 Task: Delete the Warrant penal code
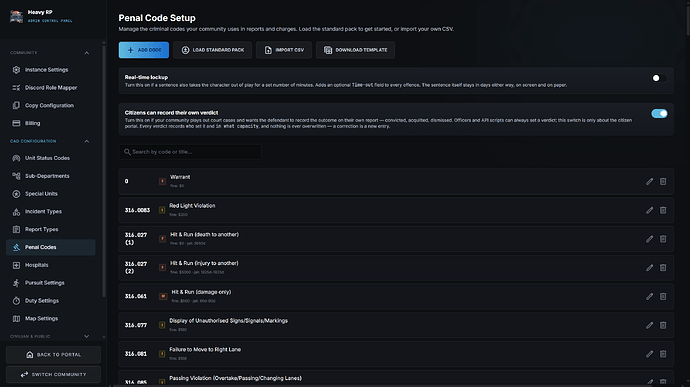[x=663, y=181]
